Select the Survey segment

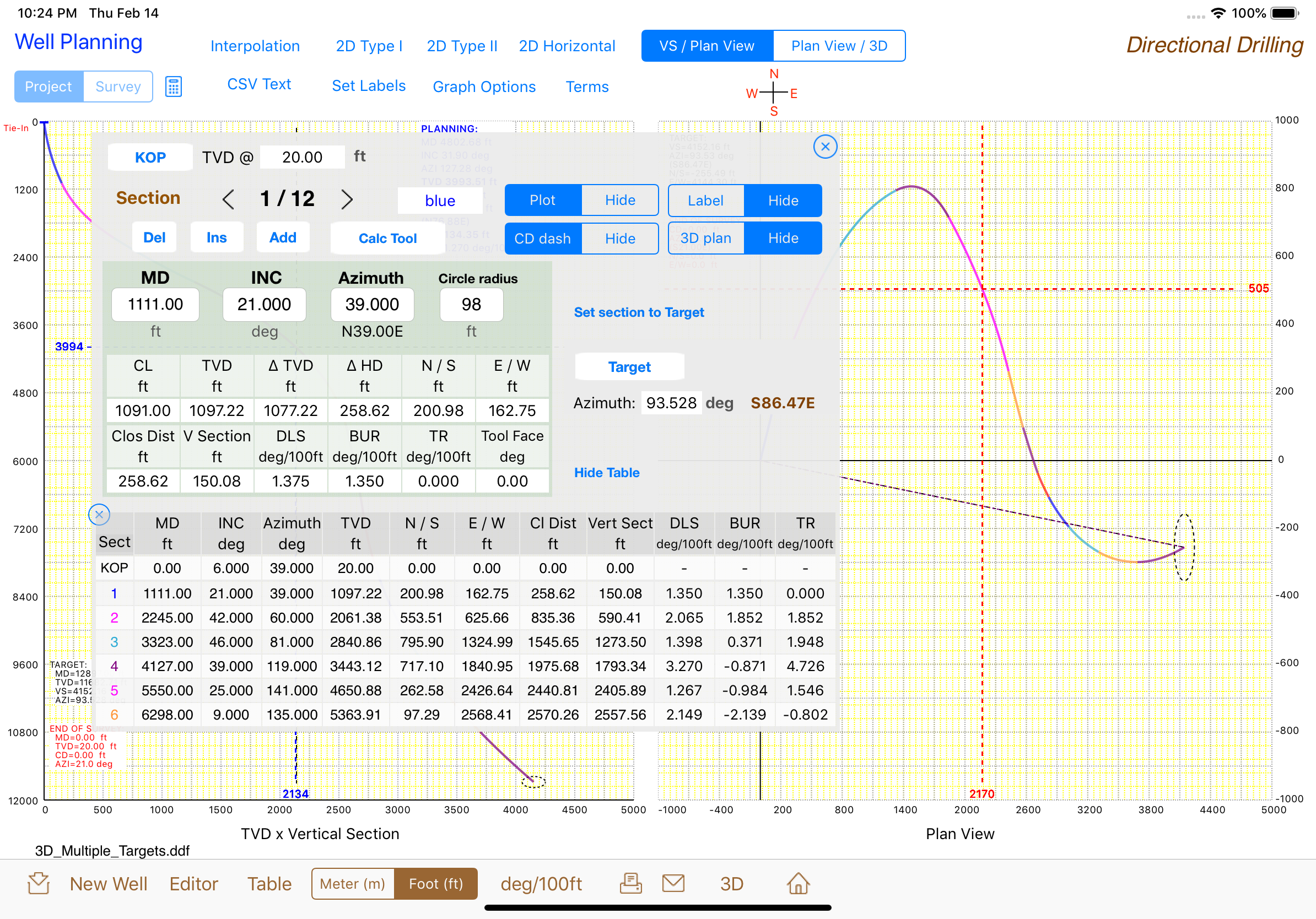click(117, 87)
